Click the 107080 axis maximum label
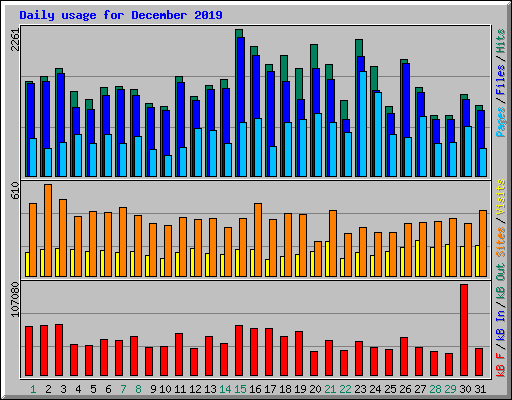 coord(15,300)
